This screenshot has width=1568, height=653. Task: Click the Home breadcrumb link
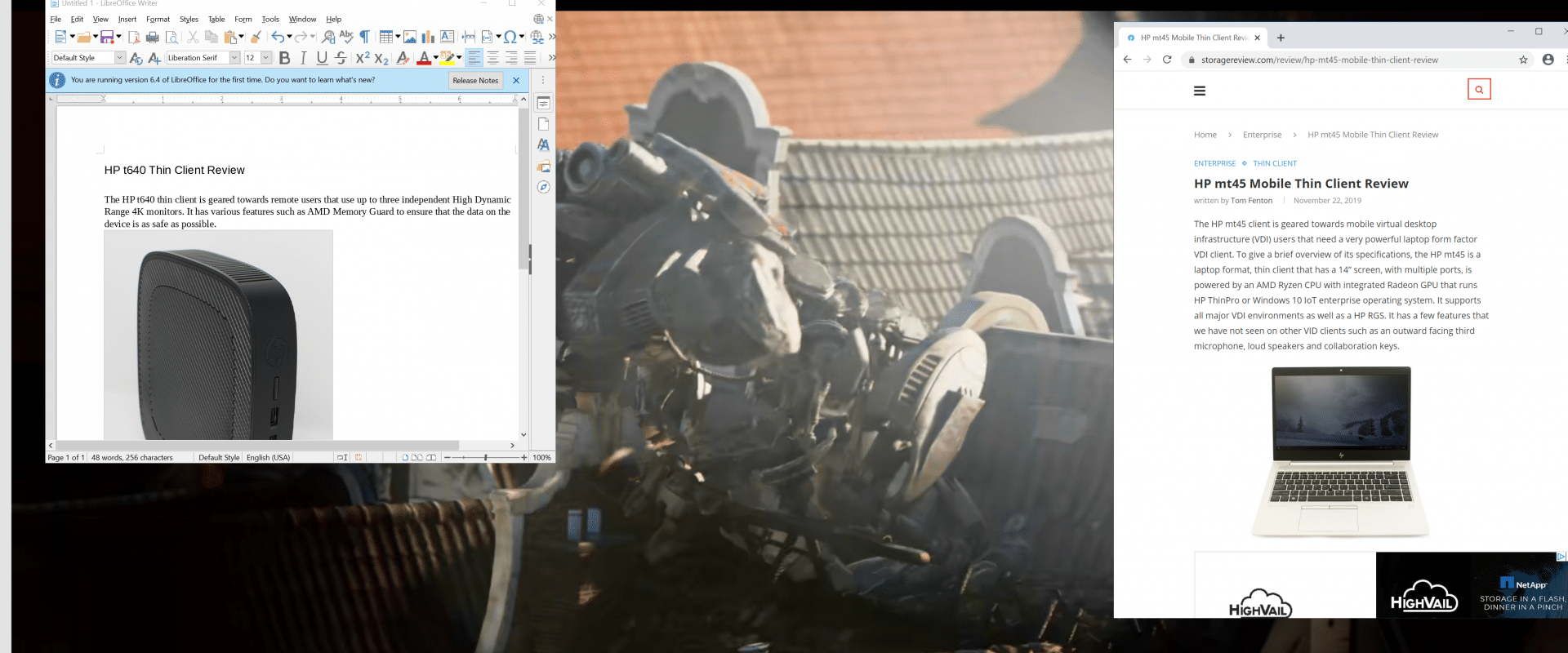[x=1205, y=135]
